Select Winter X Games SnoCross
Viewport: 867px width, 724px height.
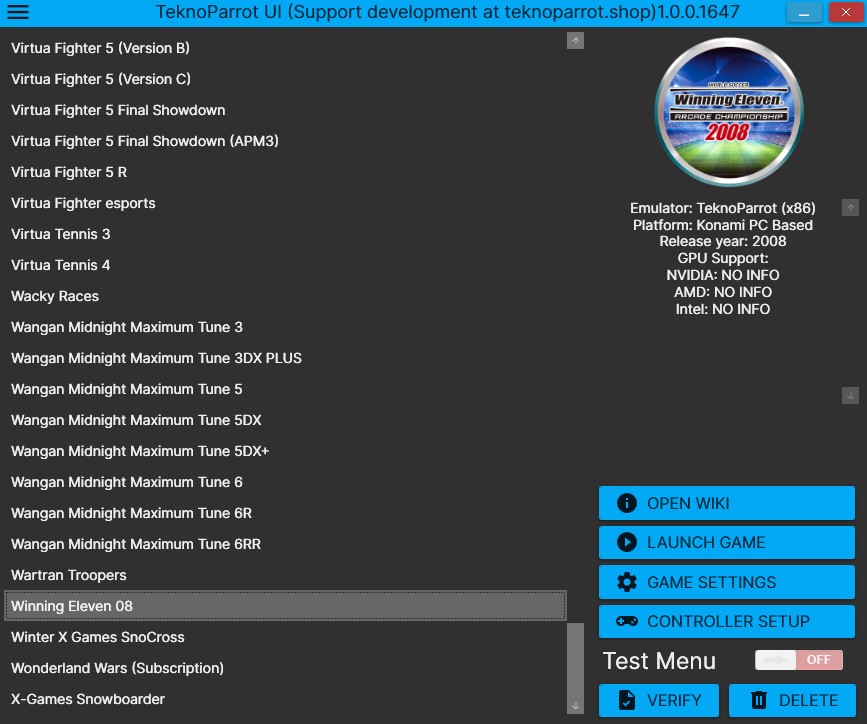285,637
